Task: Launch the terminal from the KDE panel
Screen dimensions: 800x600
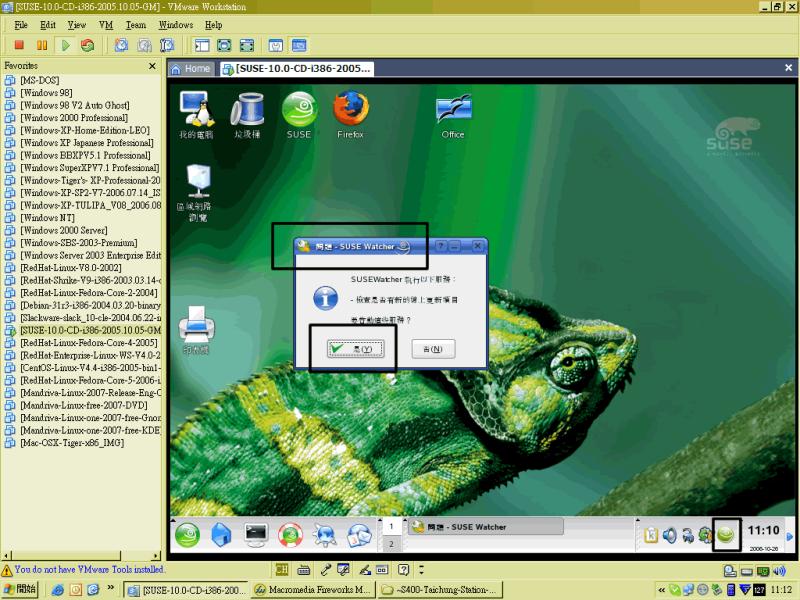Action: tap(256, 535)
